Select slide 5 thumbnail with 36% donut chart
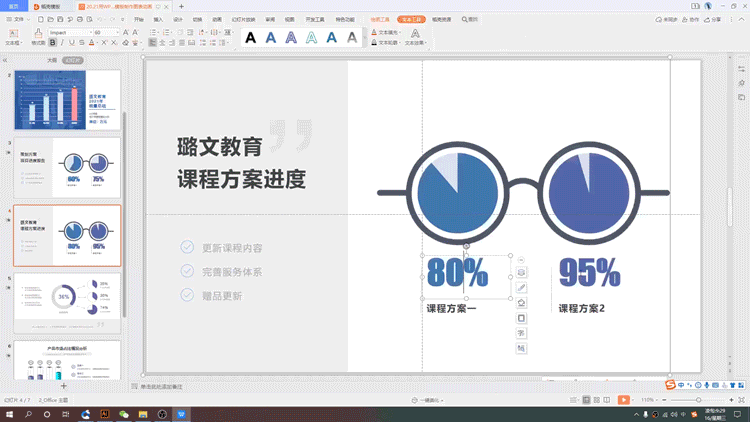 point(67,303)
